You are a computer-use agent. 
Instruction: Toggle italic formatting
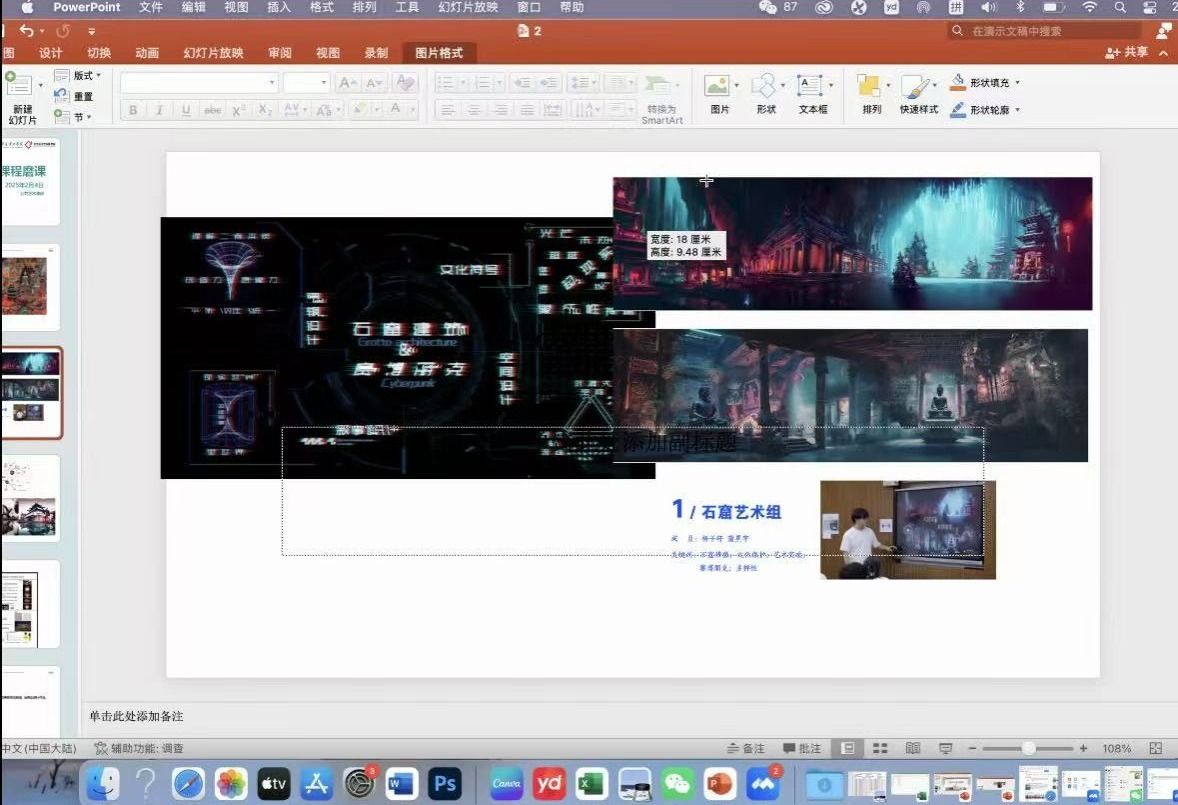tap(159, 110)
